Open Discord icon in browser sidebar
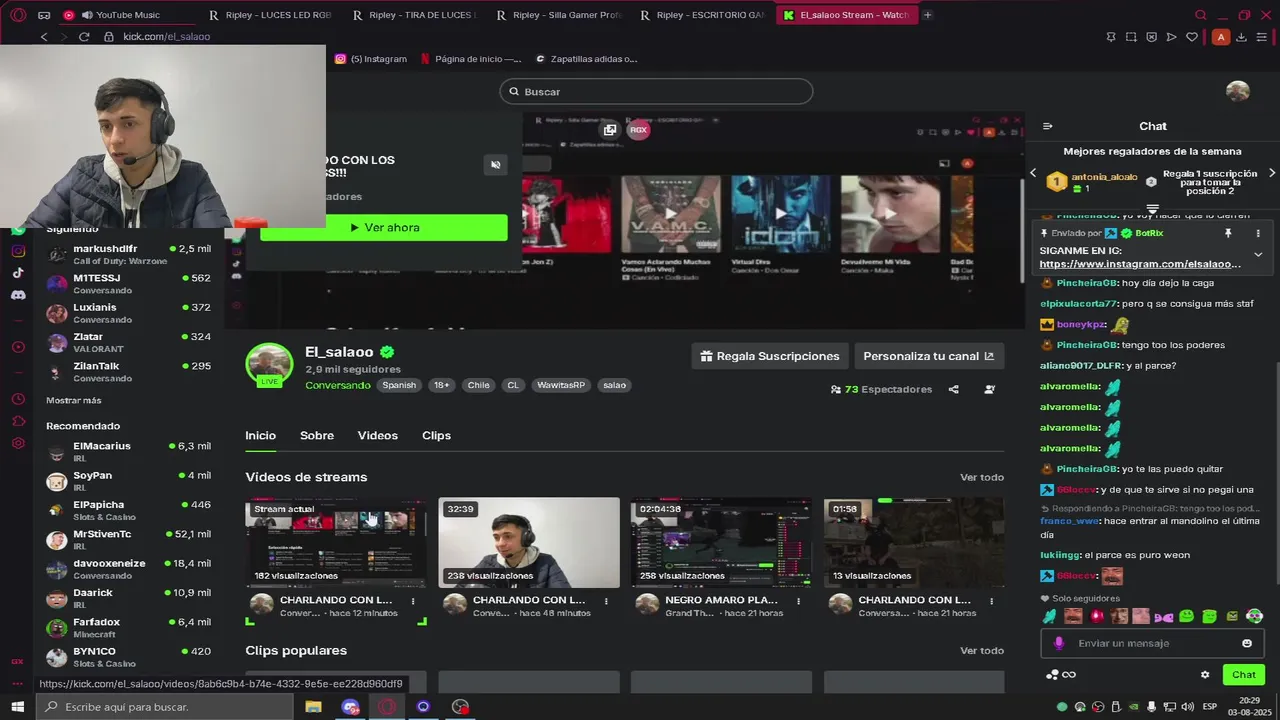Screen dimensions: 1280x720 (x=18, y=295)
